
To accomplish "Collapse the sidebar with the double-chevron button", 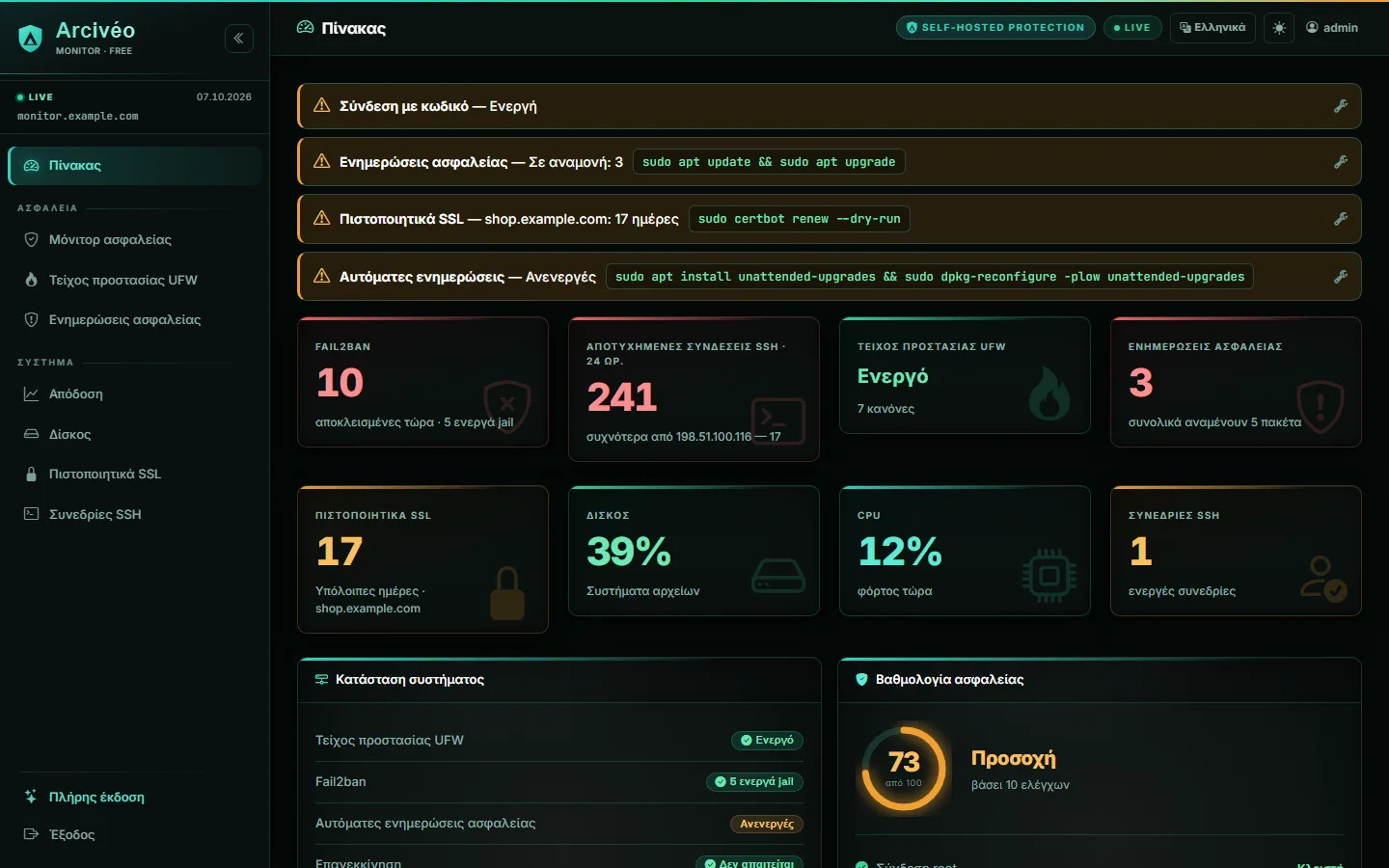I will (239, 39).
